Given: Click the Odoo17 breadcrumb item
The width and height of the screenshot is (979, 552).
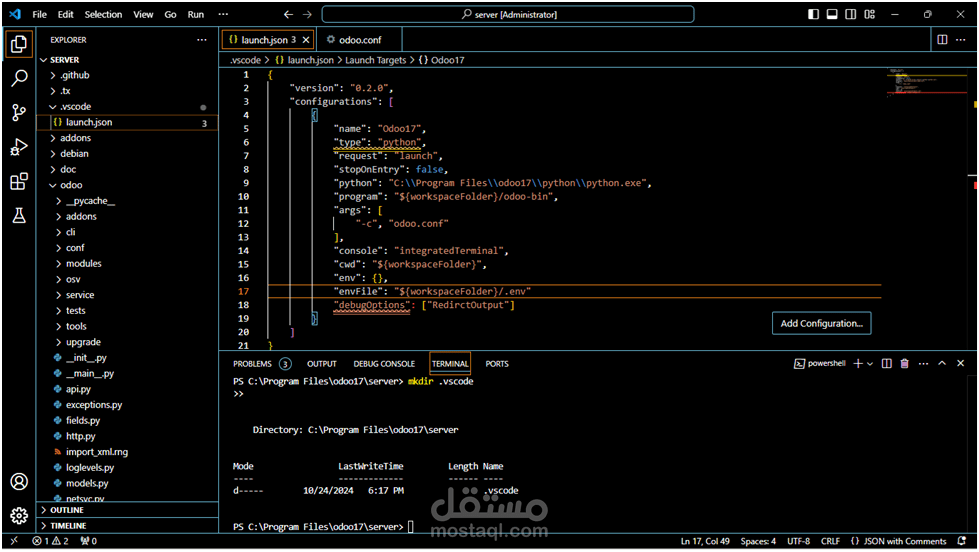Looking at the screenshot, I should tap(441, 60).
